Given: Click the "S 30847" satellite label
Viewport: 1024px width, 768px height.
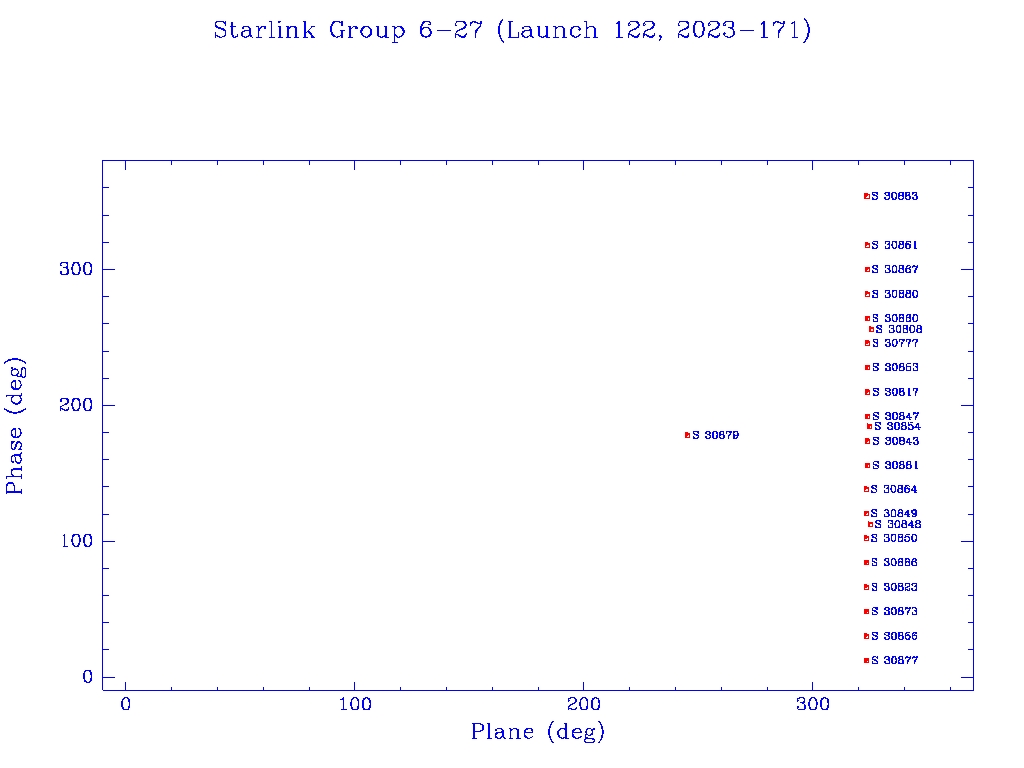Looking at the screenshot, I should (x=895, y=416).
